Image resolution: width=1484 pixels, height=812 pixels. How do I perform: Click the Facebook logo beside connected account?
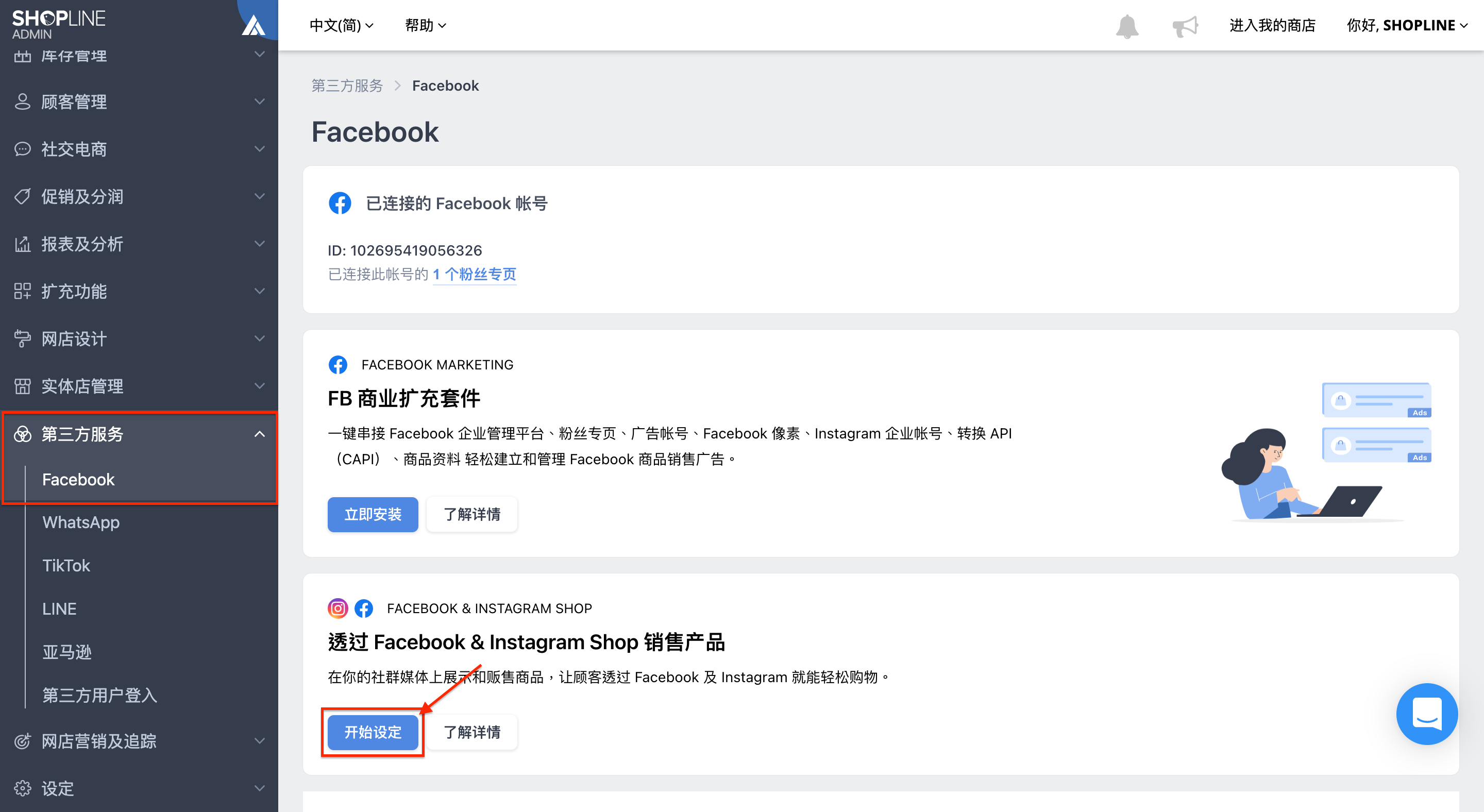340,202
